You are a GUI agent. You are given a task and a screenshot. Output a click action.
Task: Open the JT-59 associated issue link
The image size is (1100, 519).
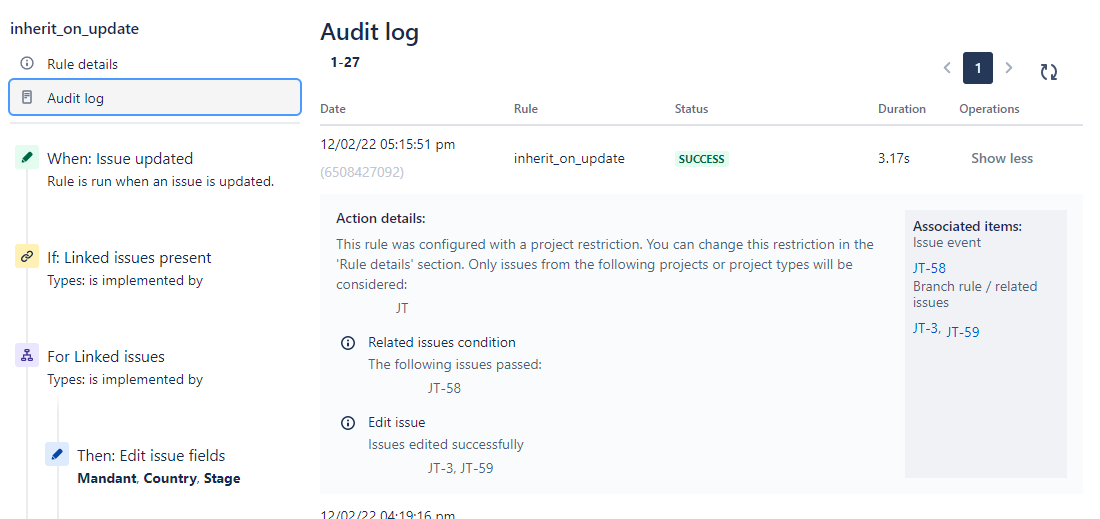coord(963,332)
